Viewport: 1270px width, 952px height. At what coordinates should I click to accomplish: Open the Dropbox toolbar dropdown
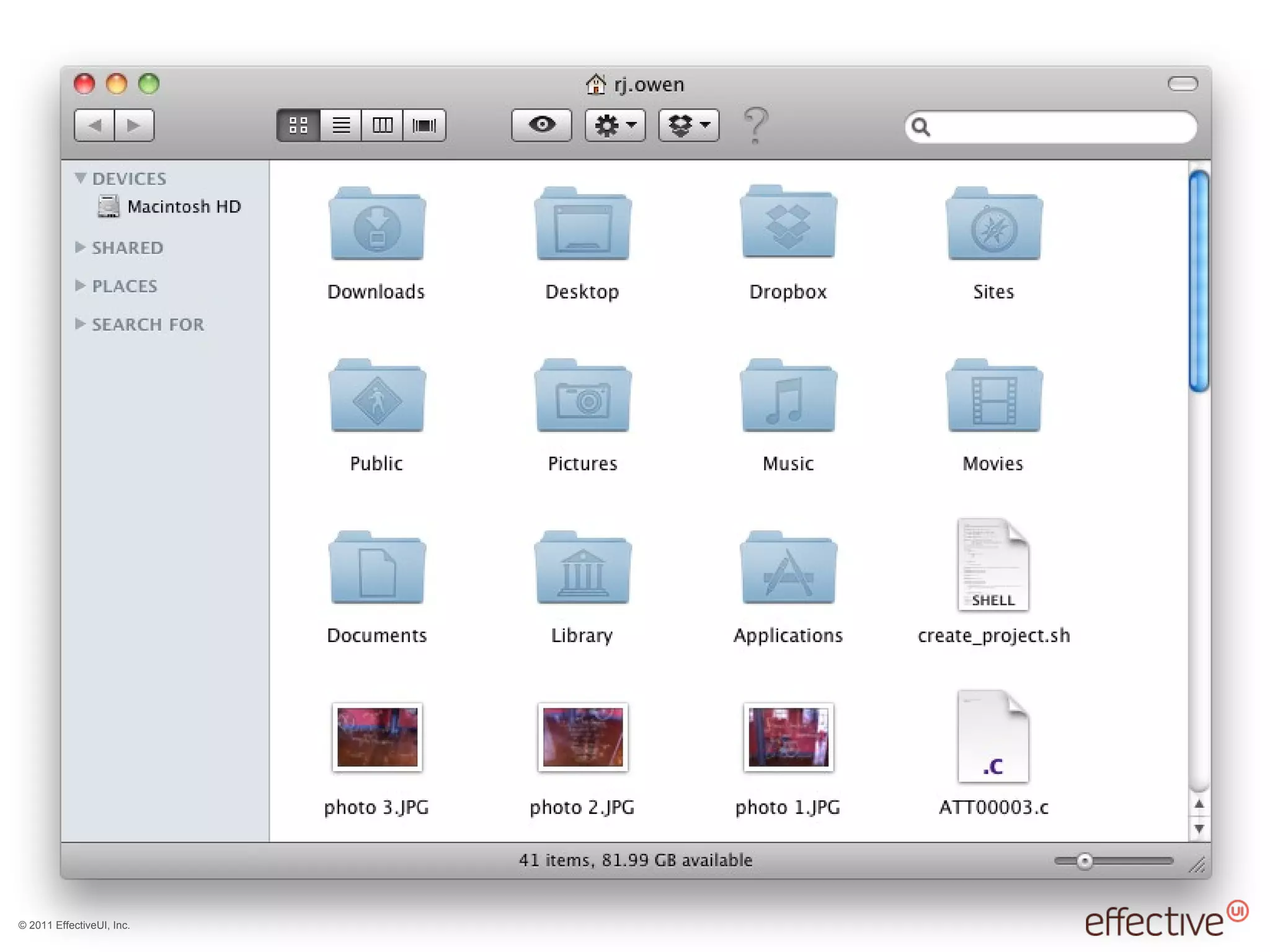point(688,125)
